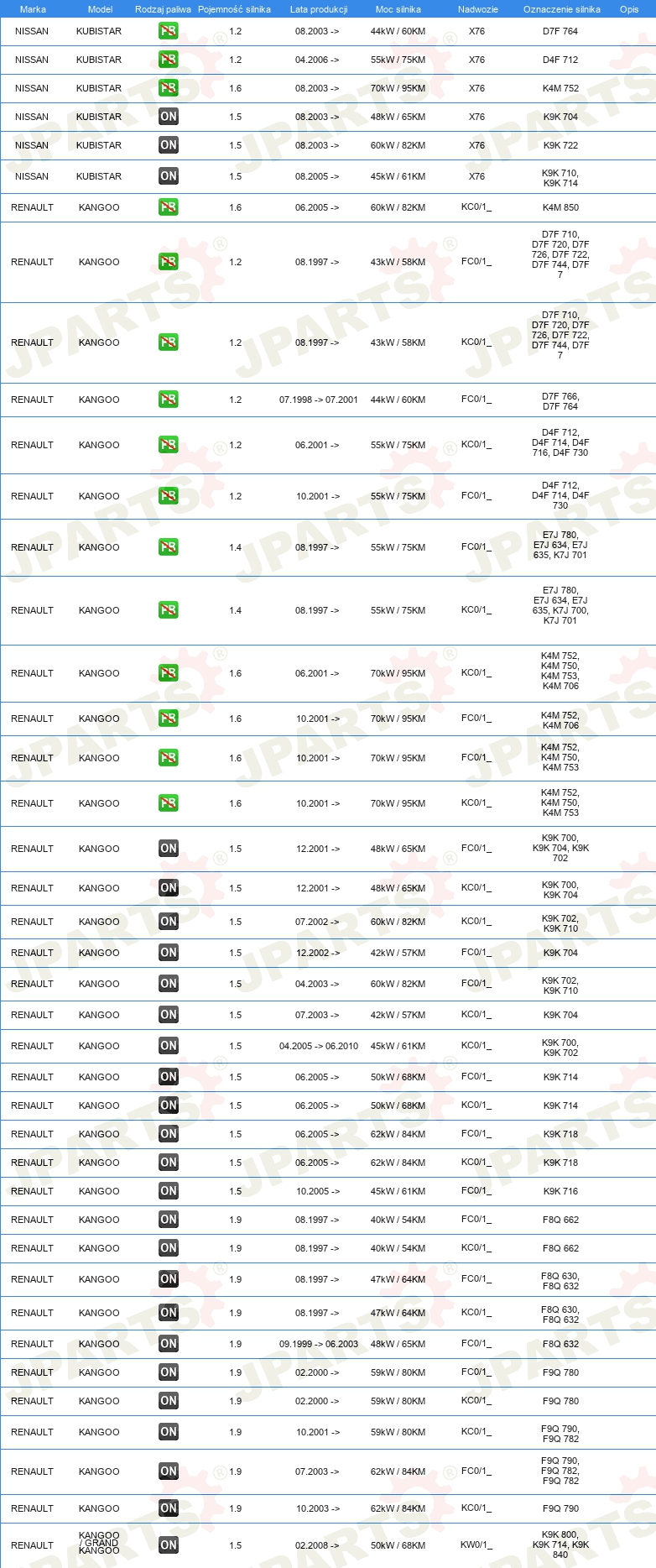Screen dimensions: 656x1568
Task: Click PB petrol icon in Kubistar D7F 764 row
Action: pos(169,31)
